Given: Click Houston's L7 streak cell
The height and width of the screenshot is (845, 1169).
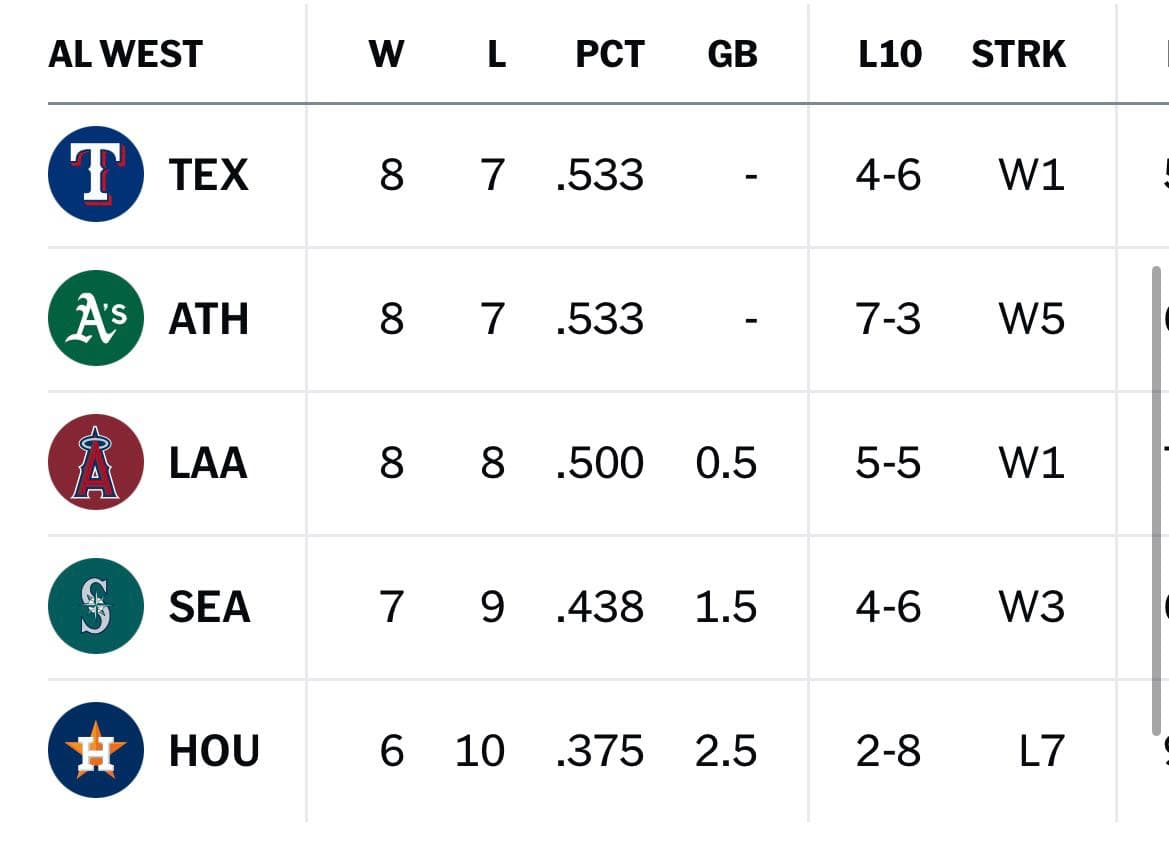Looking at the screenshot, I should pos(1041,751).
